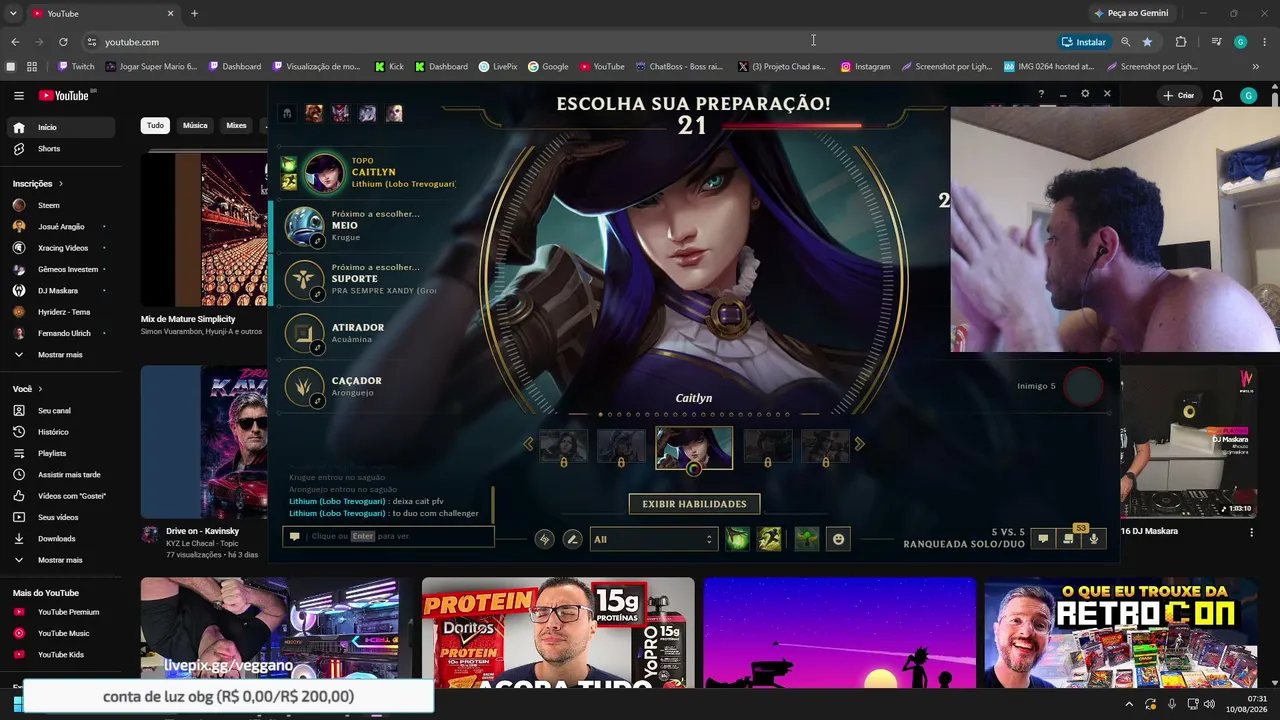Click the swap icon on the CAÇADOR row
The height and width of the screenshot is (720, 1280).
317,401
